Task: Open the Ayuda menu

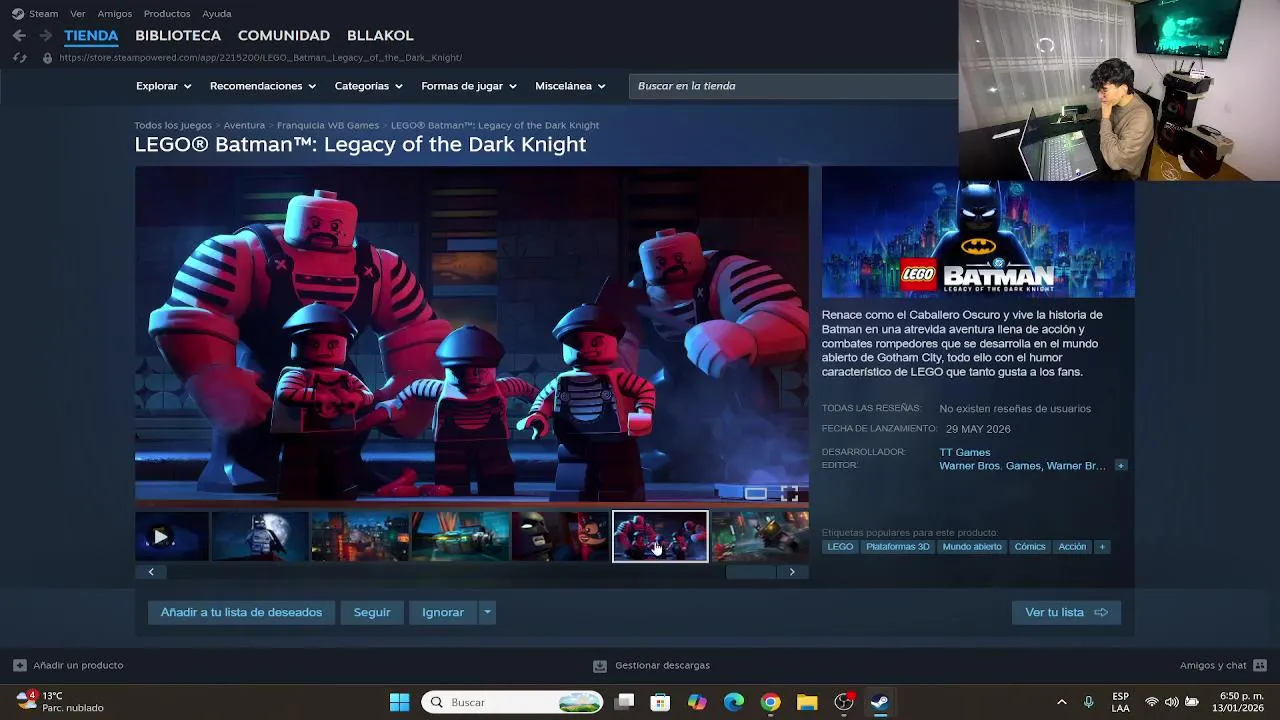Action: 217,14
